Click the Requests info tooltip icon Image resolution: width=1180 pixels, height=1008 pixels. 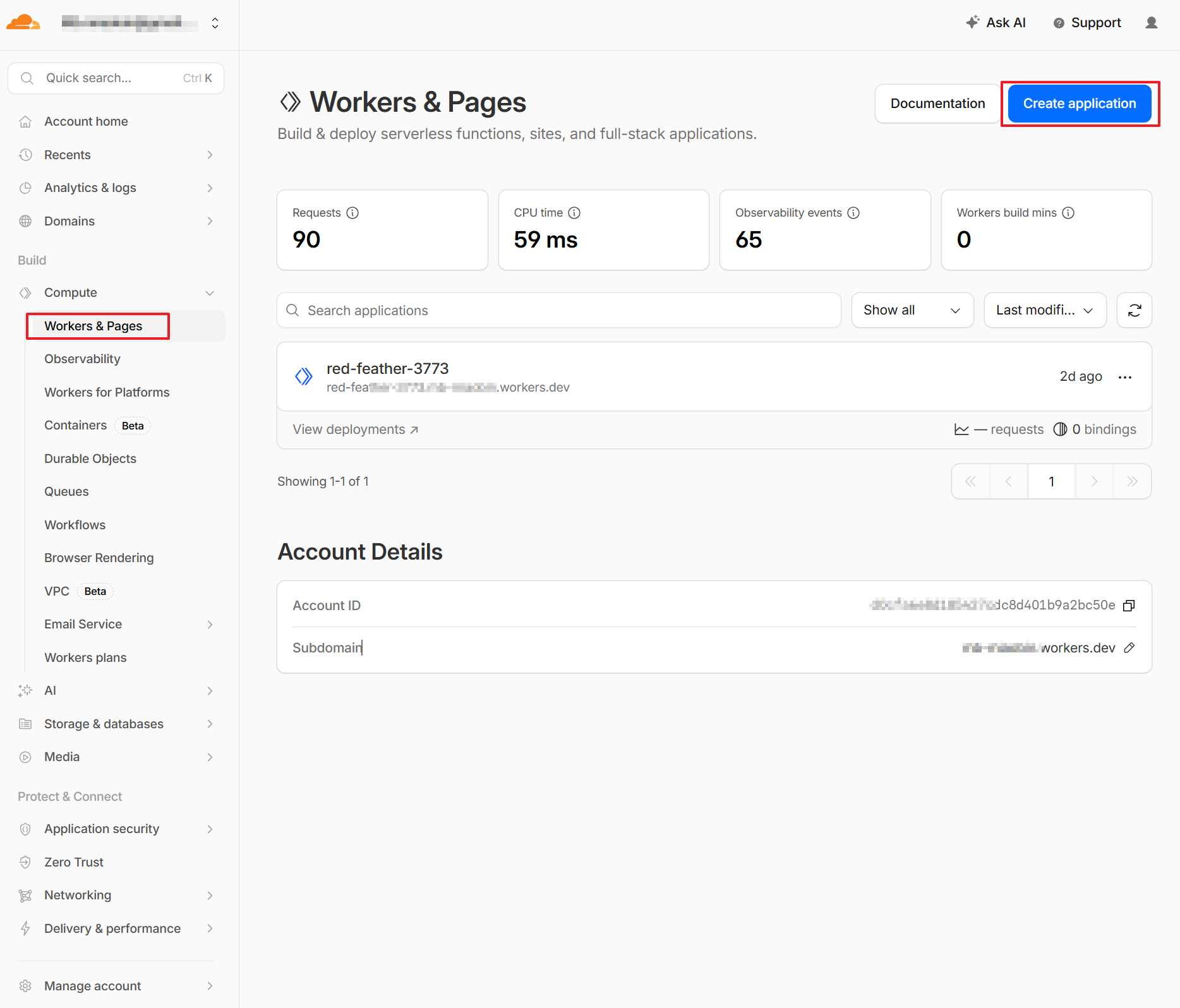click(352, 213)
